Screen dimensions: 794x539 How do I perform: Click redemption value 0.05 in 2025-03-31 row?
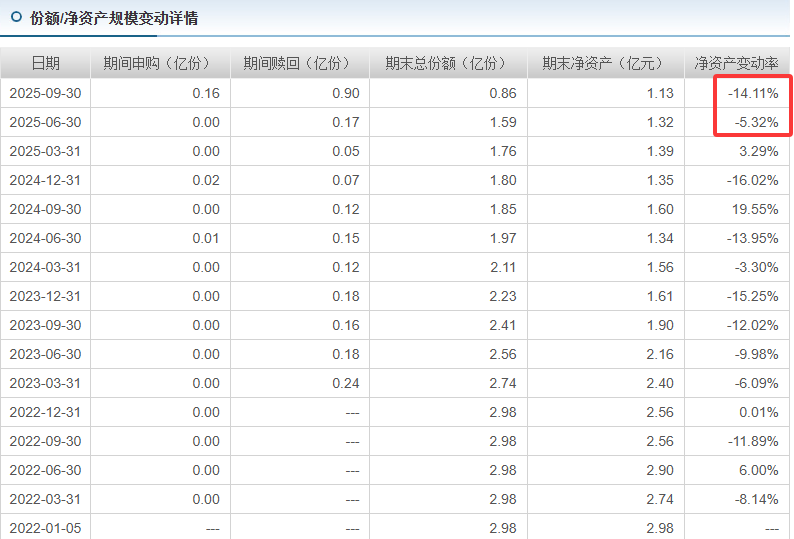coord(346,151)
